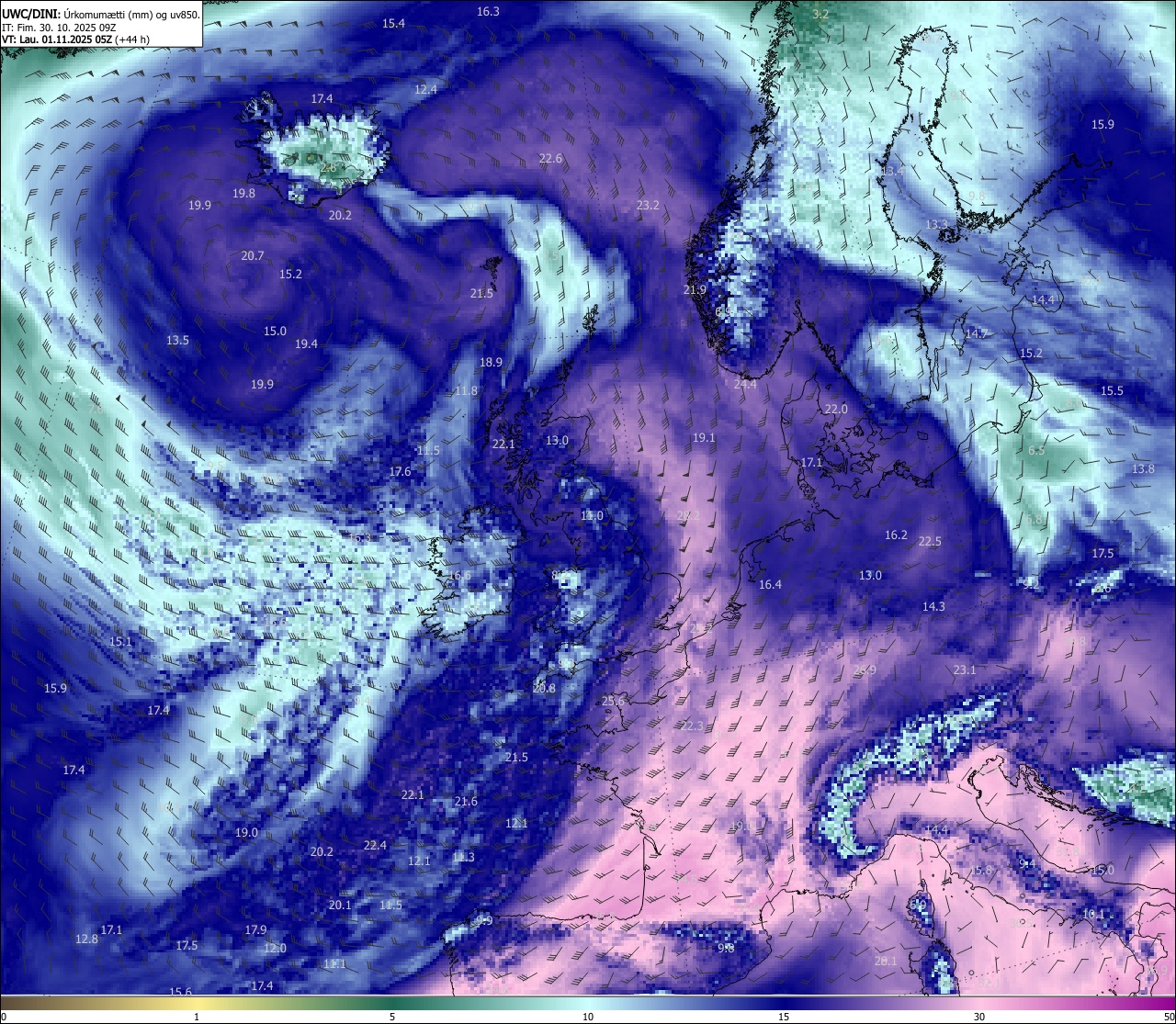Select the (+44 h) forecast offset text
Viewport: 1176px width, 1024px height.
[132, 39]
